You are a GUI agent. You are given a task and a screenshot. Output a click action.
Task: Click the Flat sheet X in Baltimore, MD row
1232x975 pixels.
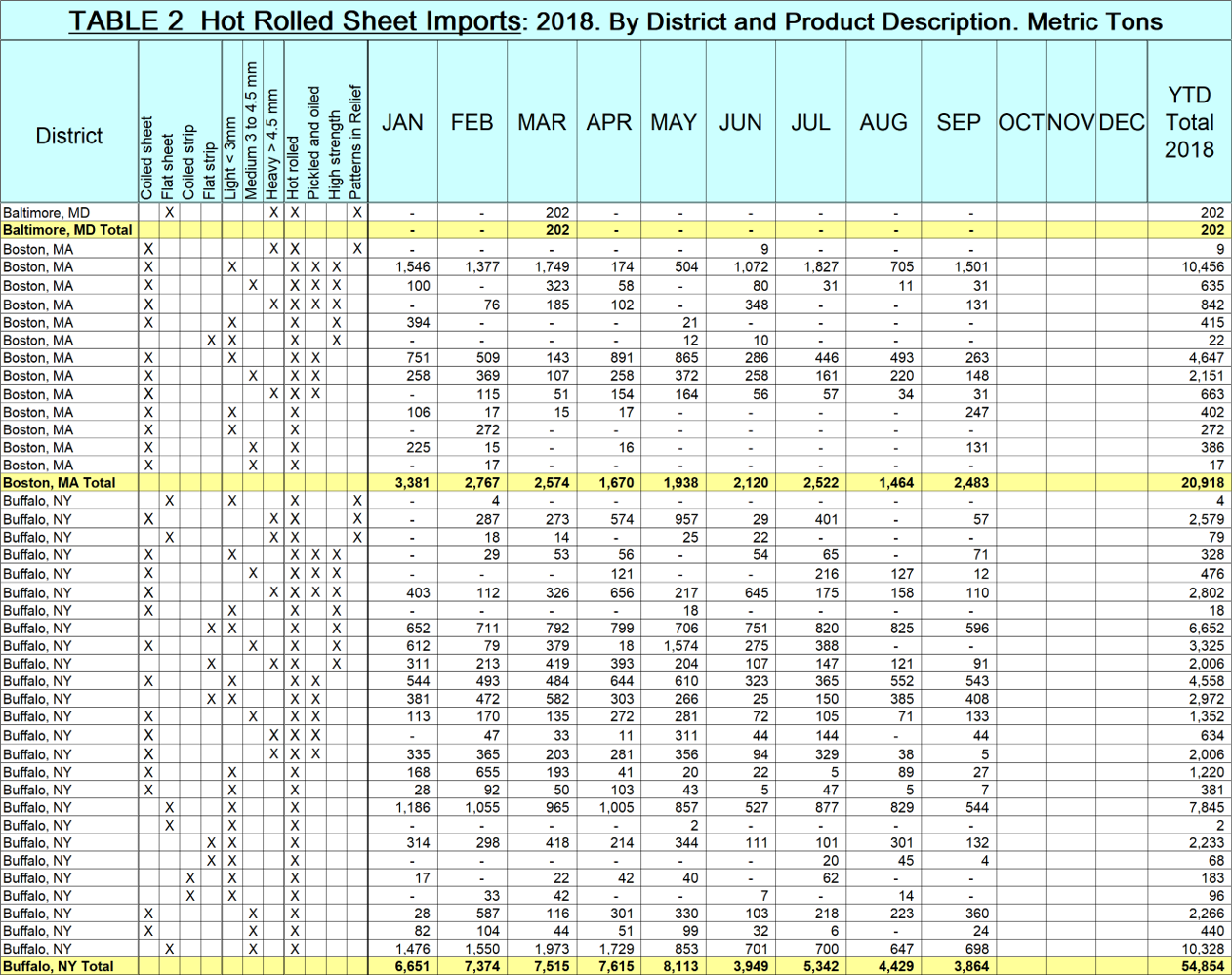(x=169, y=212)
